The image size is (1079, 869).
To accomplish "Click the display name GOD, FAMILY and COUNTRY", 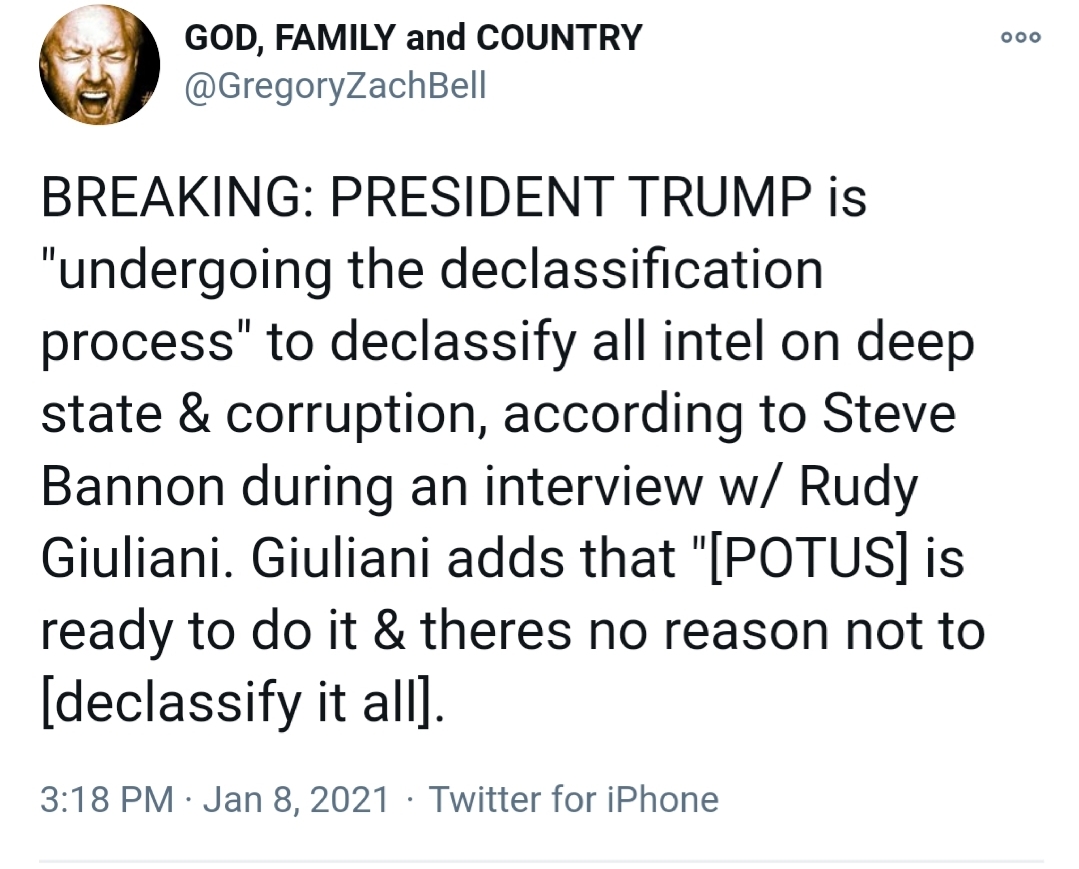I will click(413, 37).
